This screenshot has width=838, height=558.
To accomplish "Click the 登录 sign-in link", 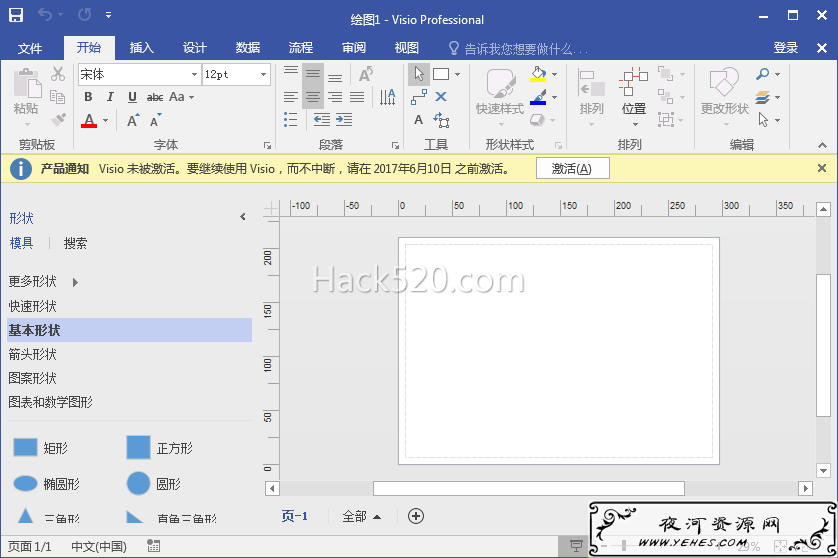I will click(x=786, y=48).
